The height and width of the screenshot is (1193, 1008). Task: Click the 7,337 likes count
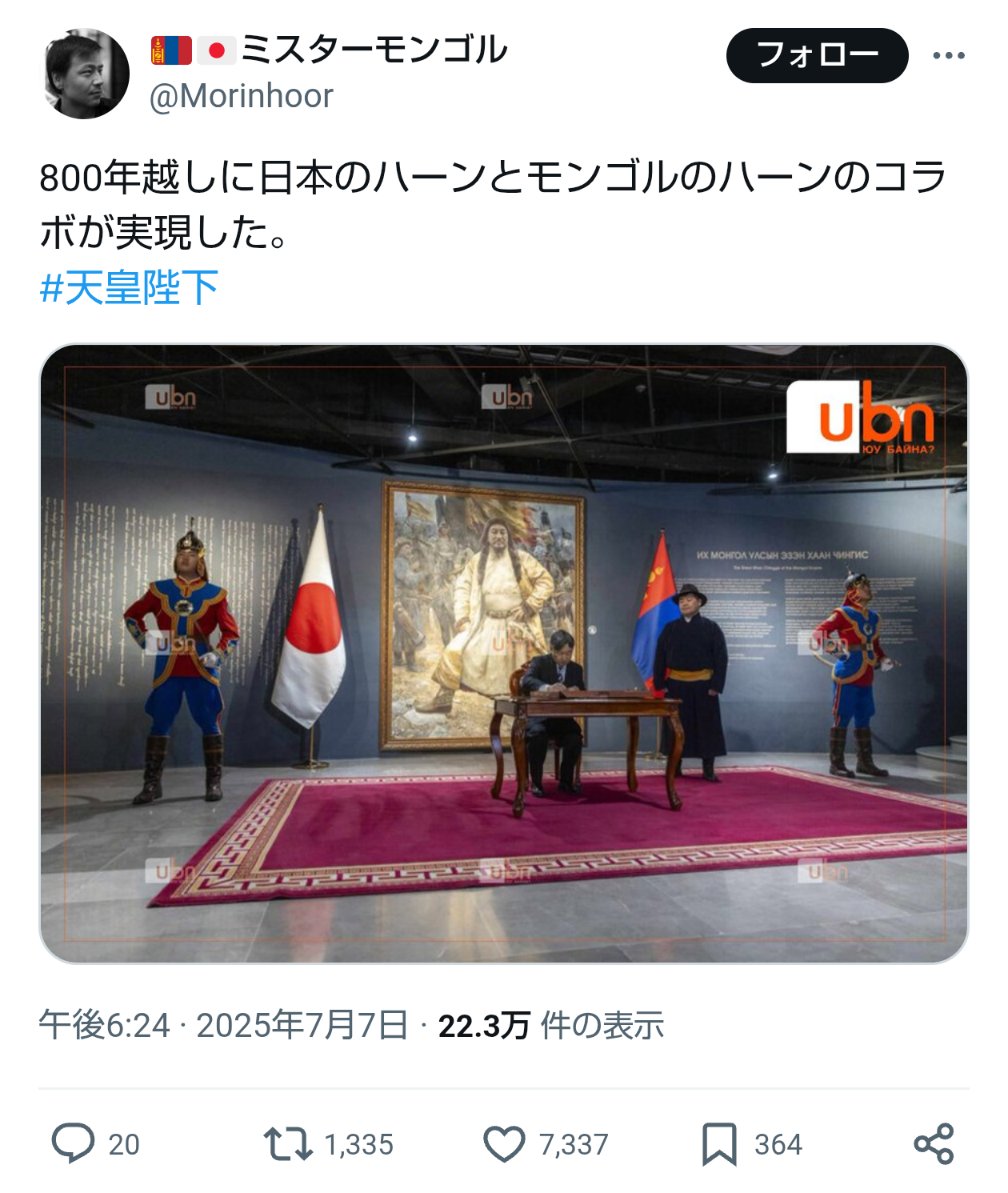[574, 1144]
